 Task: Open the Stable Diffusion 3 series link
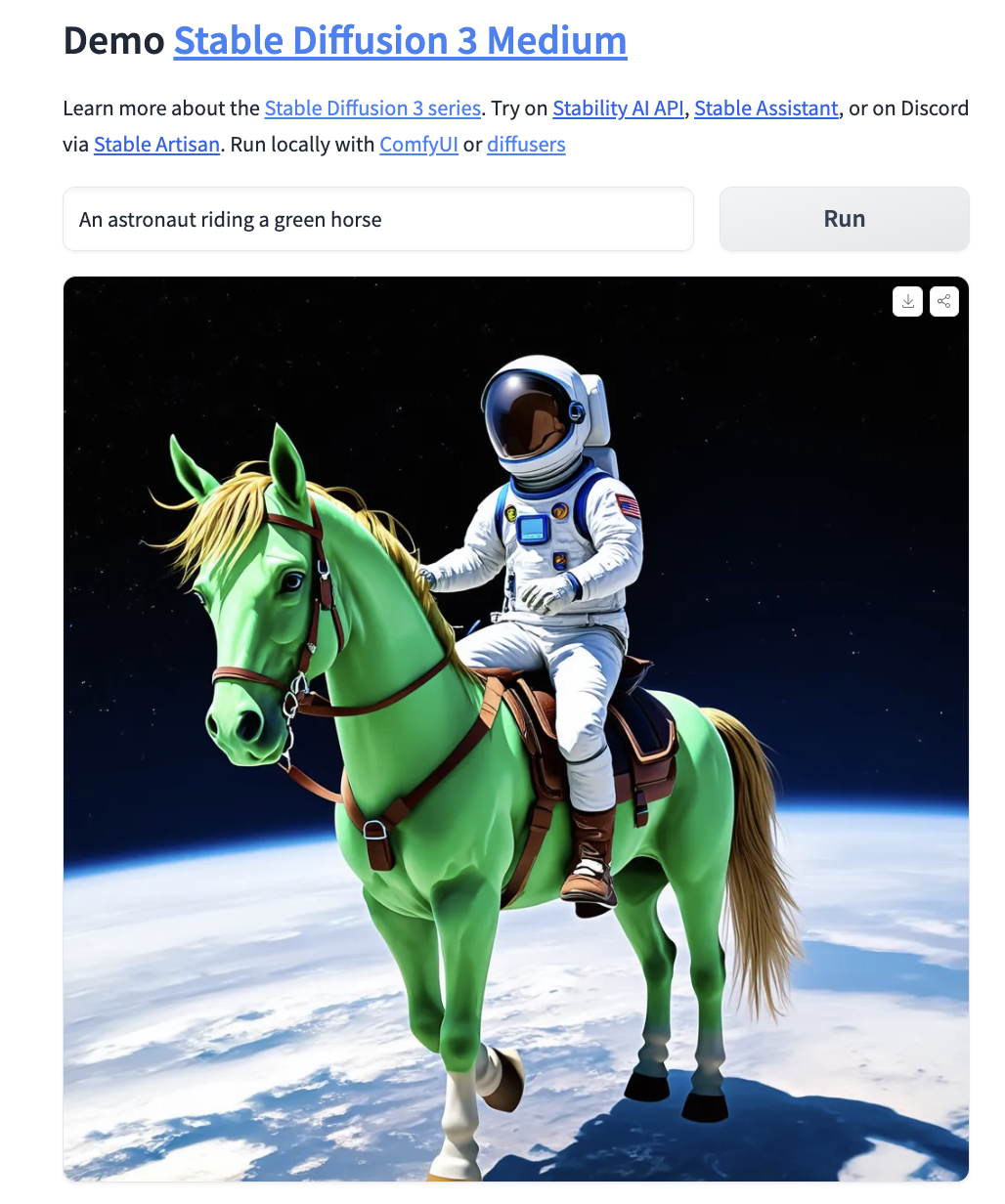[372, 108]
